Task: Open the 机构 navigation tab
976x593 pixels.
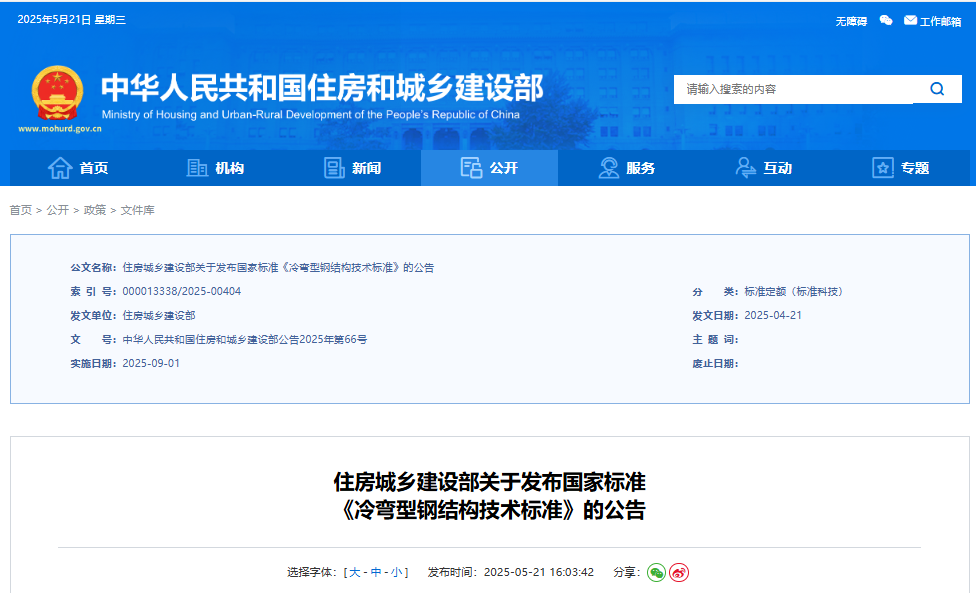Action: (x=215, y=168)
